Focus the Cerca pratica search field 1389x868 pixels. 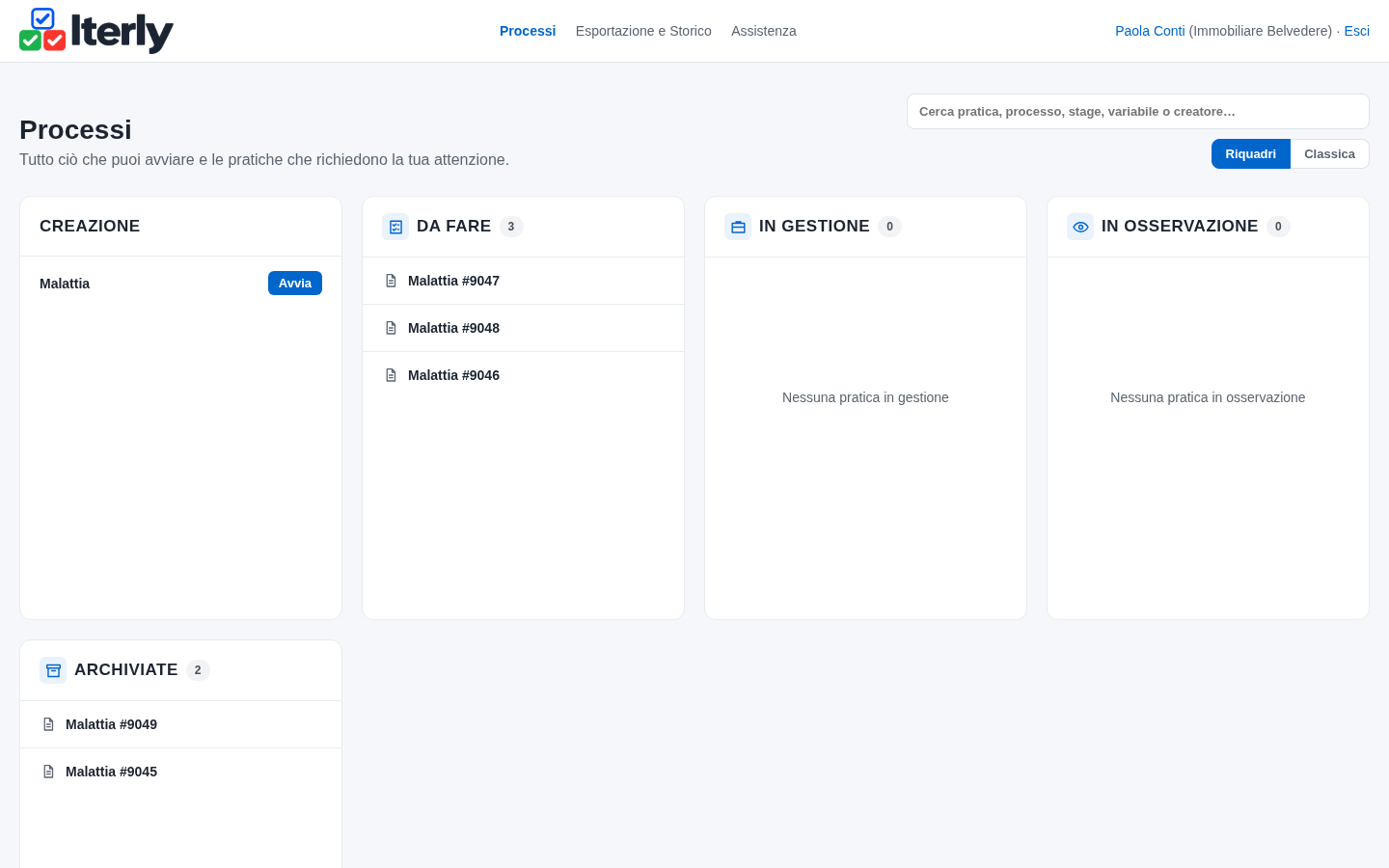point(1138,111)
